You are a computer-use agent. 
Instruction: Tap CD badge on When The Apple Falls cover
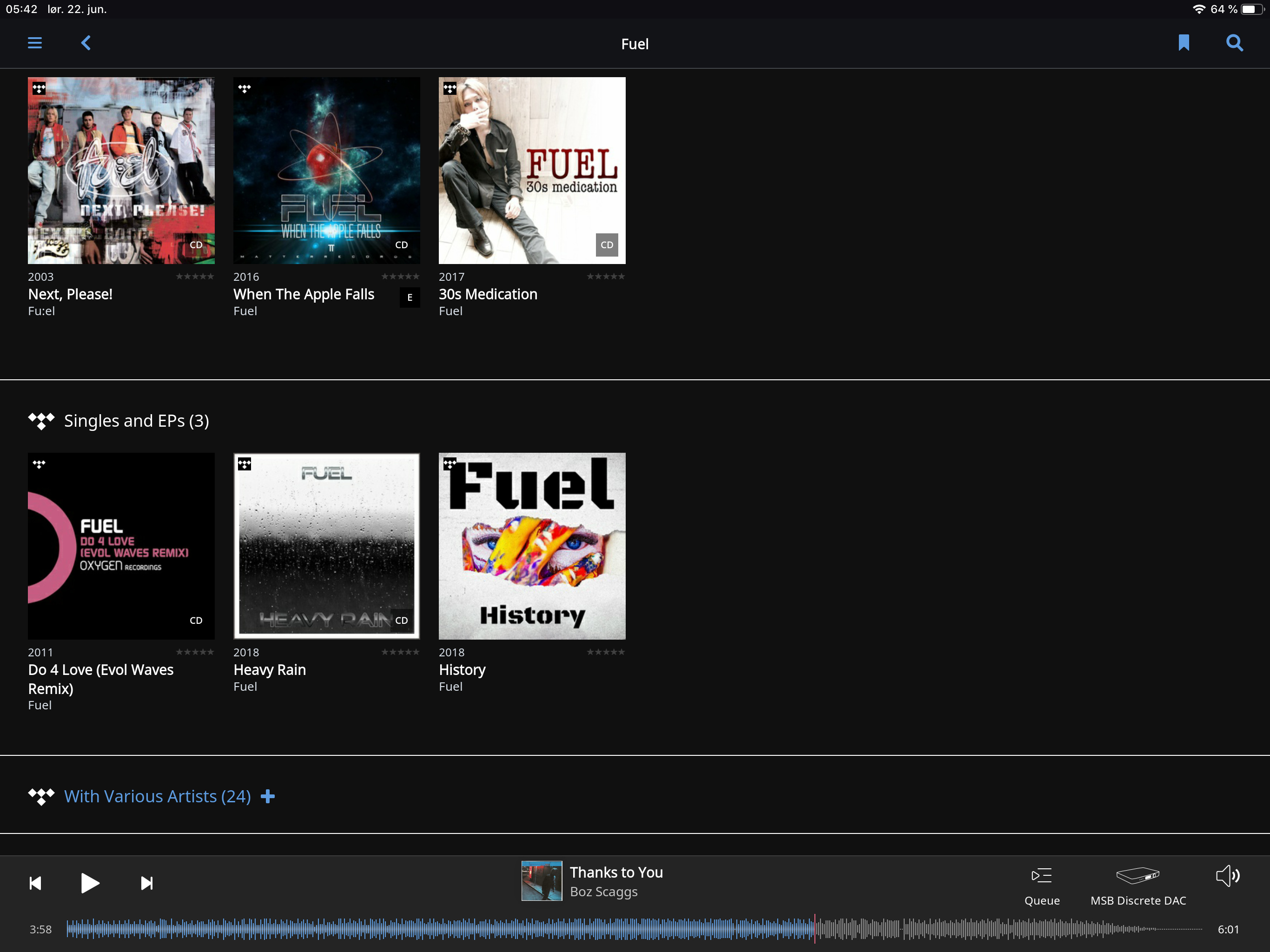pos(401,245)
